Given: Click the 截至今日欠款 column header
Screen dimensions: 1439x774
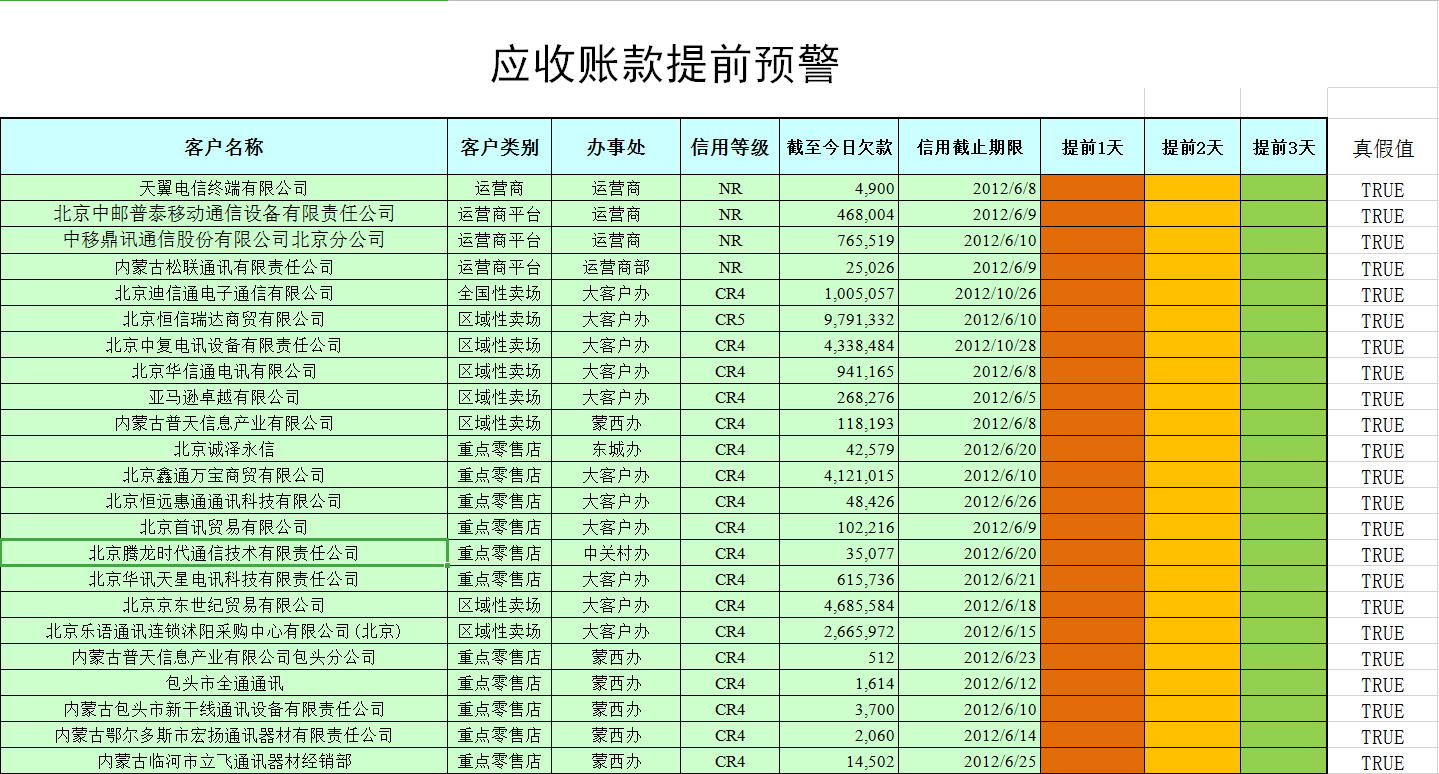Looking at the screenshot, I should 839,146.
